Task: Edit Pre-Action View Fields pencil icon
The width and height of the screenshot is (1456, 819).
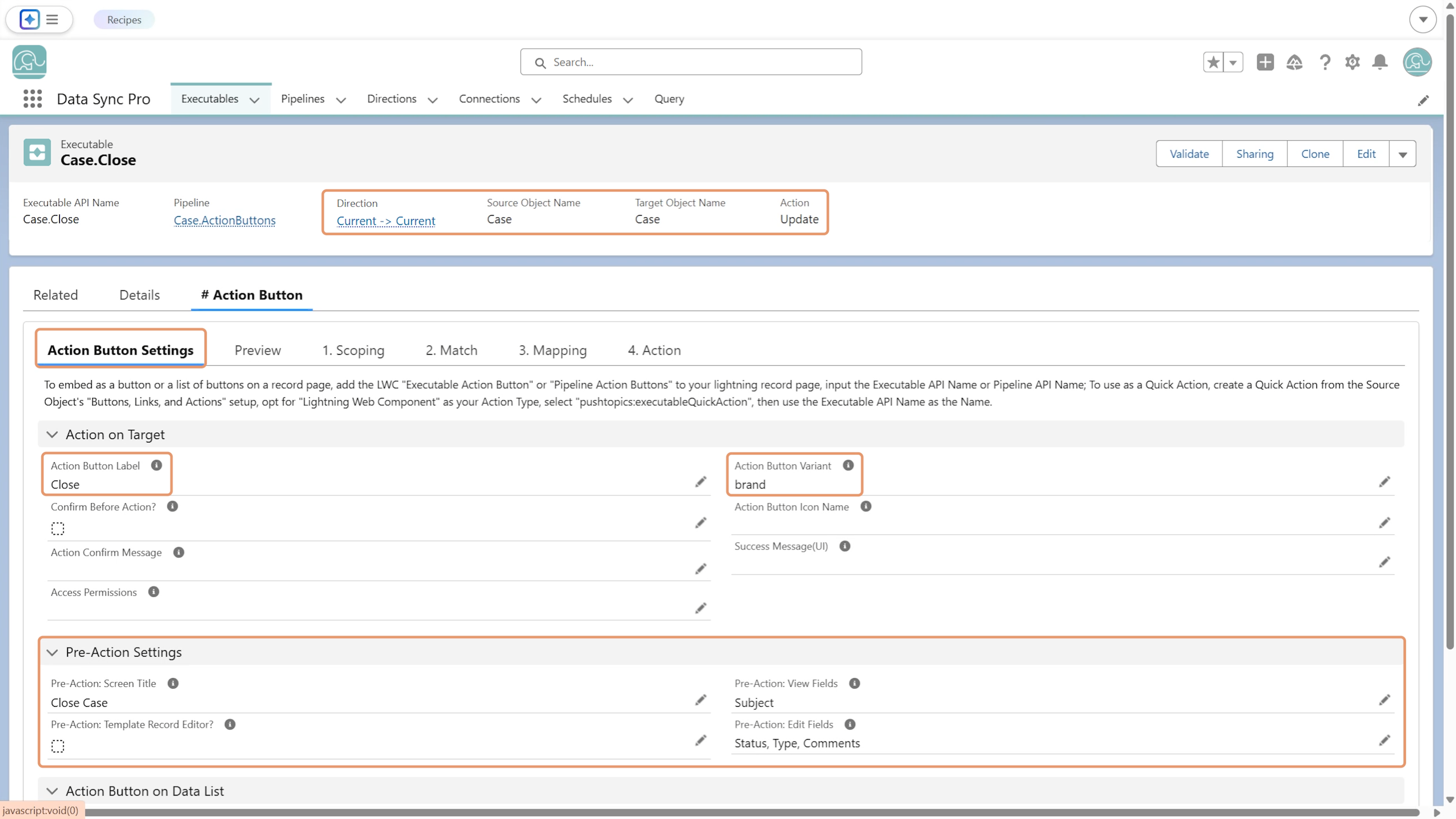Action: pyautogui.click(x=1384, y=700)
